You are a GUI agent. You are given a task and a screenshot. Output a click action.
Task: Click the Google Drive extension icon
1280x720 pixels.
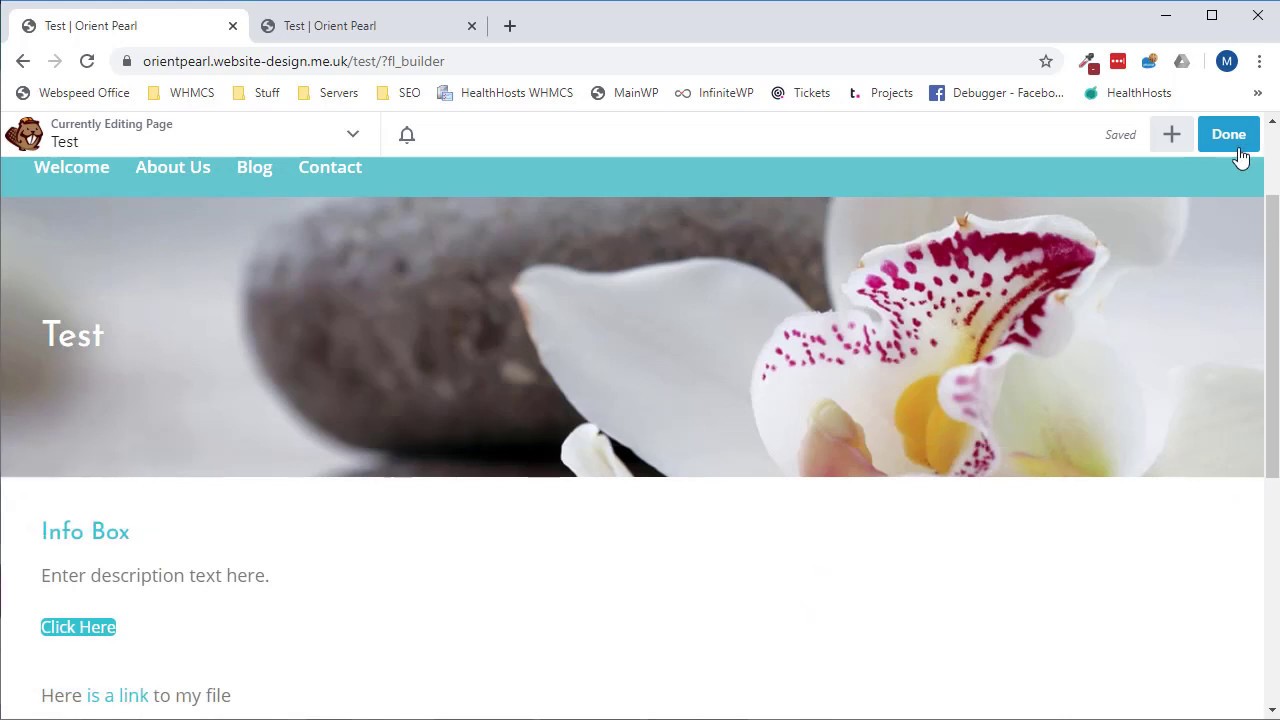(x=1182, y=61)
